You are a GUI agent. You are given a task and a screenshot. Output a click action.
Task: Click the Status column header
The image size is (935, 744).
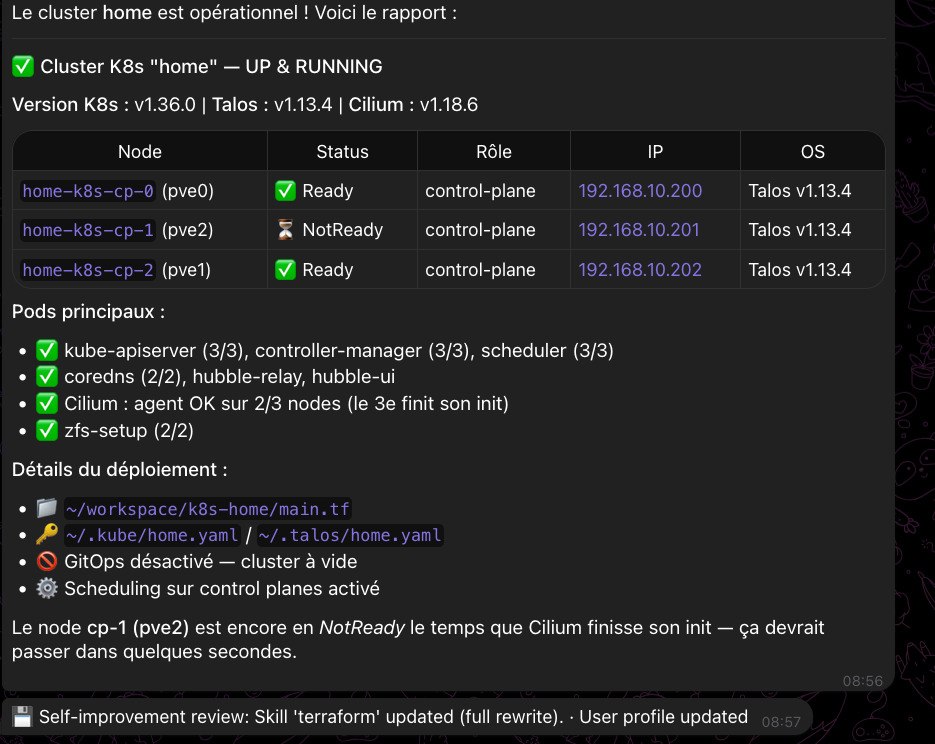point(342,151)
